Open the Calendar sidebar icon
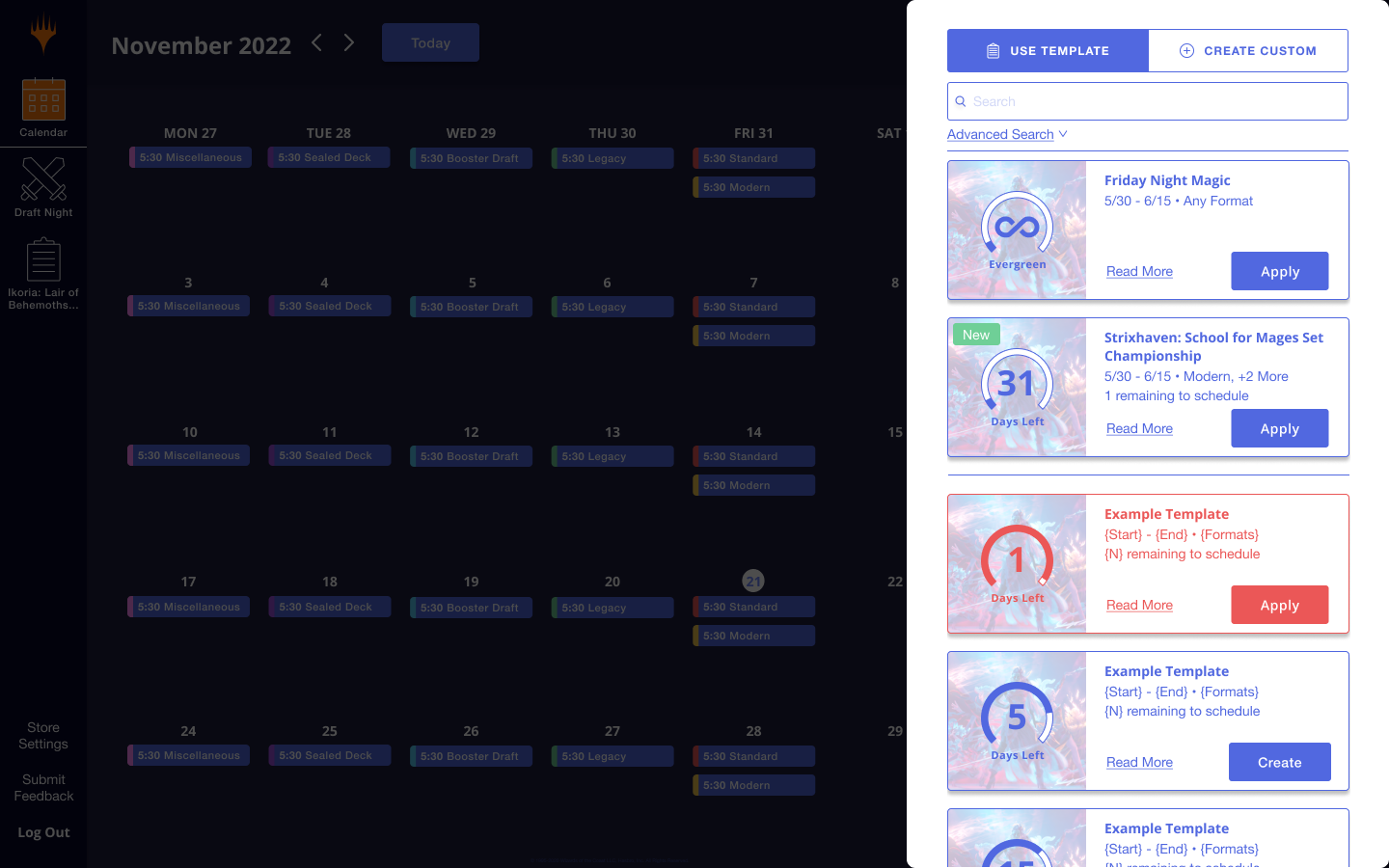Screen dimensions: 1389x868 43,108
